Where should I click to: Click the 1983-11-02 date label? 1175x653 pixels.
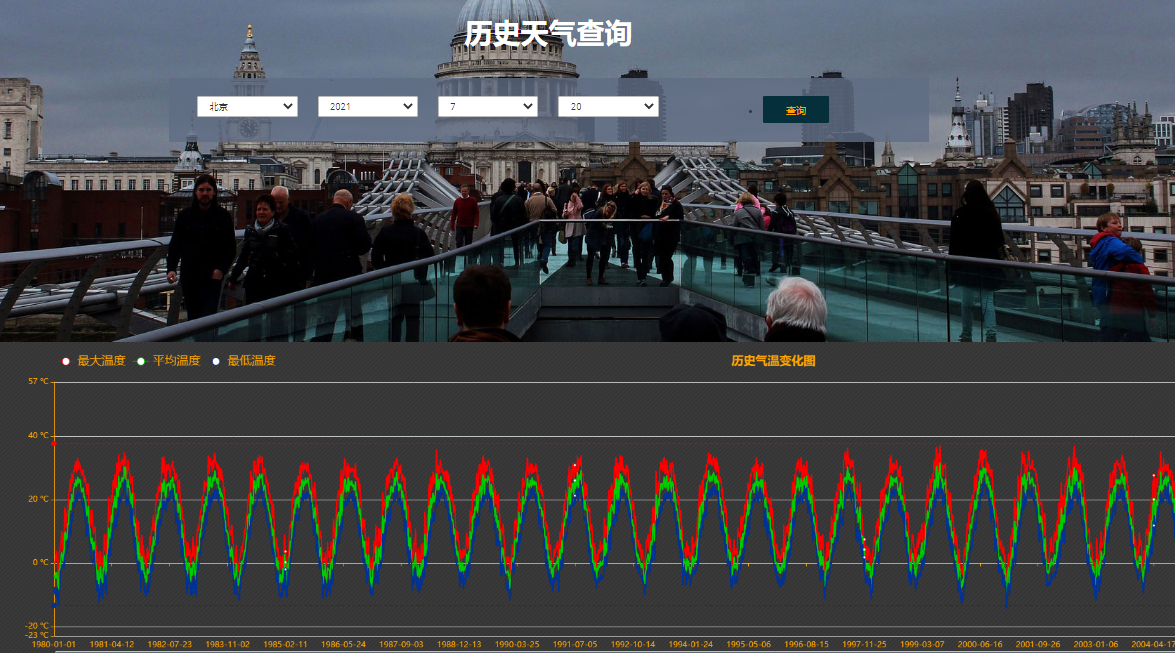[x=228, y=644]
